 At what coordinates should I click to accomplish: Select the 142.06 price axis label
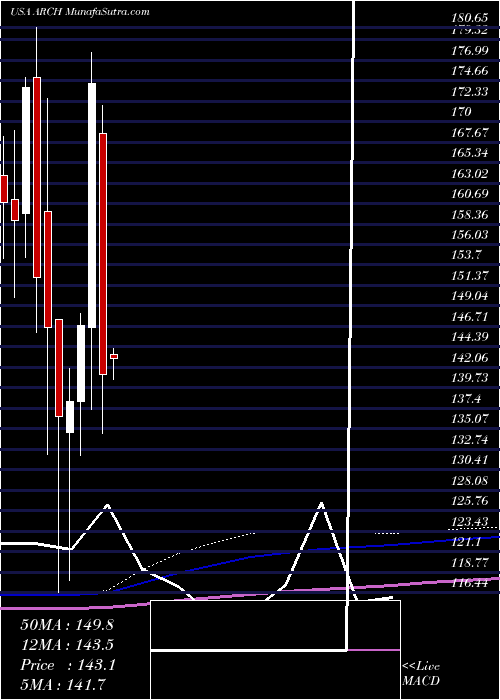[x=470, y=358]
